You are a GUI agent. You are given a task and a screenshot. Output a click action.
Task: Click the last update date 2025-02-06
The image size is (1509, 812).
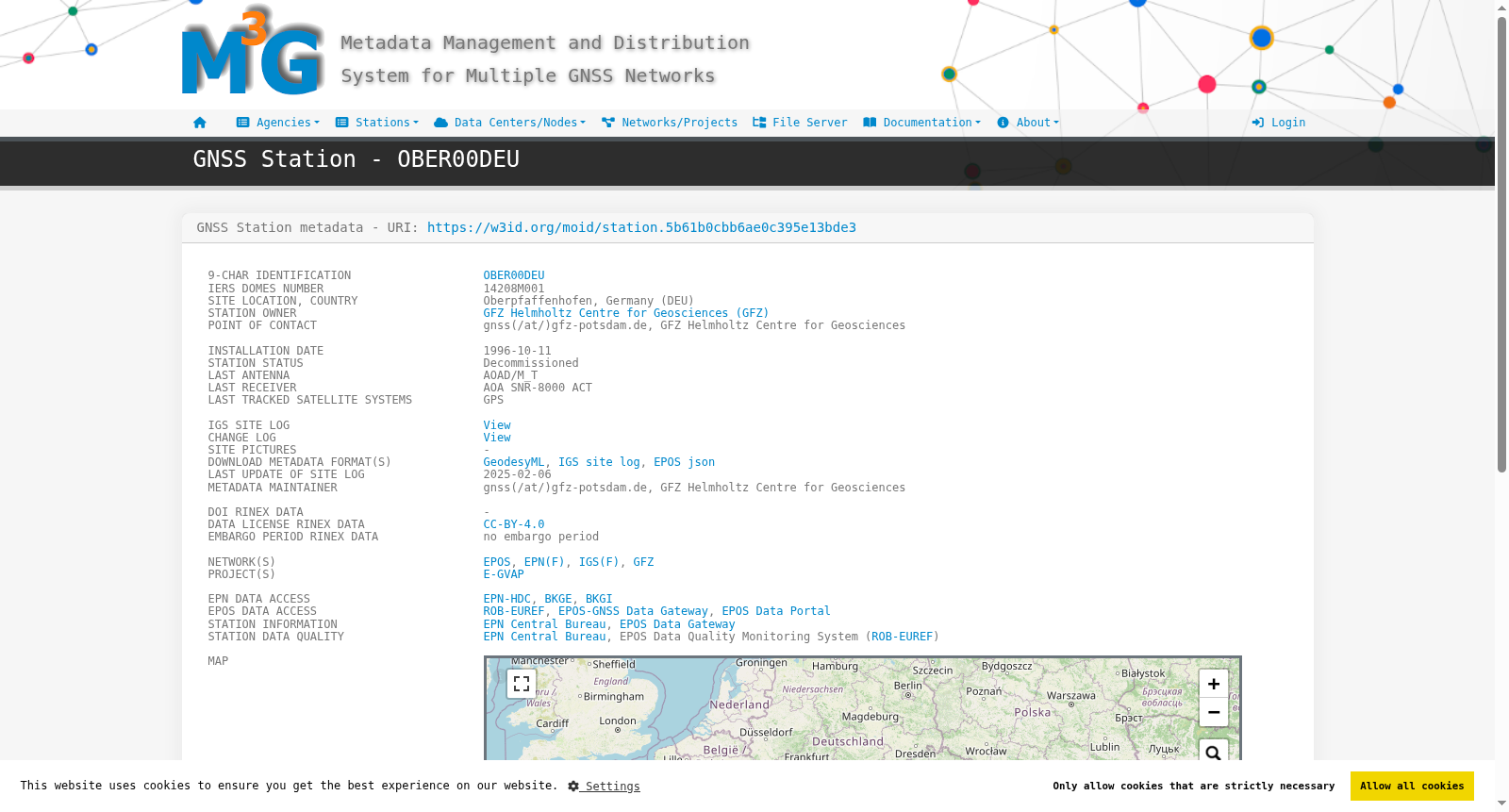point(518,474)
